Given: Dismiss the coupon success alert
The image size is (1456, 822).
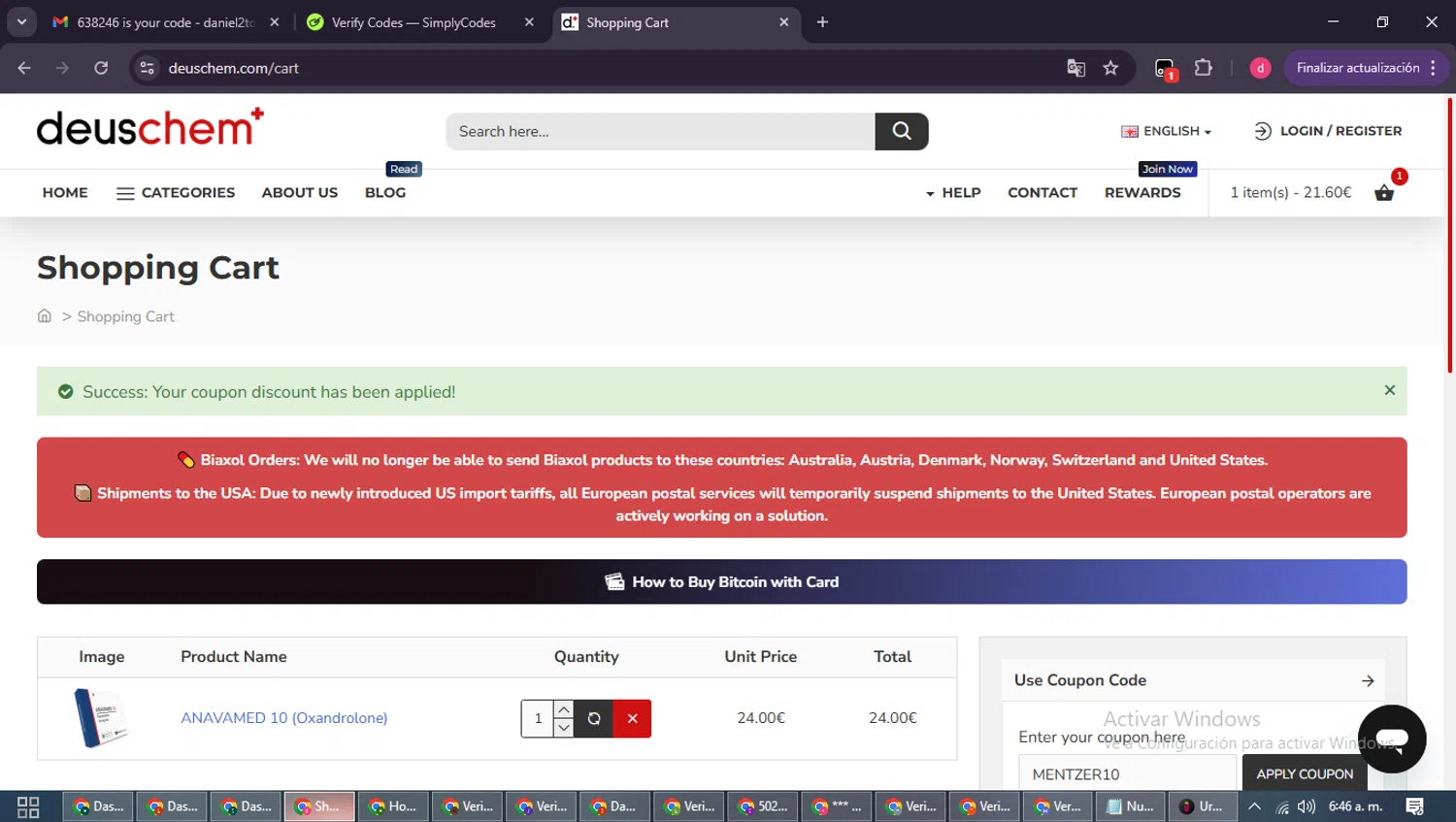Looking at the screenshot, I should pyautogui.click(x=1389, y=390).
